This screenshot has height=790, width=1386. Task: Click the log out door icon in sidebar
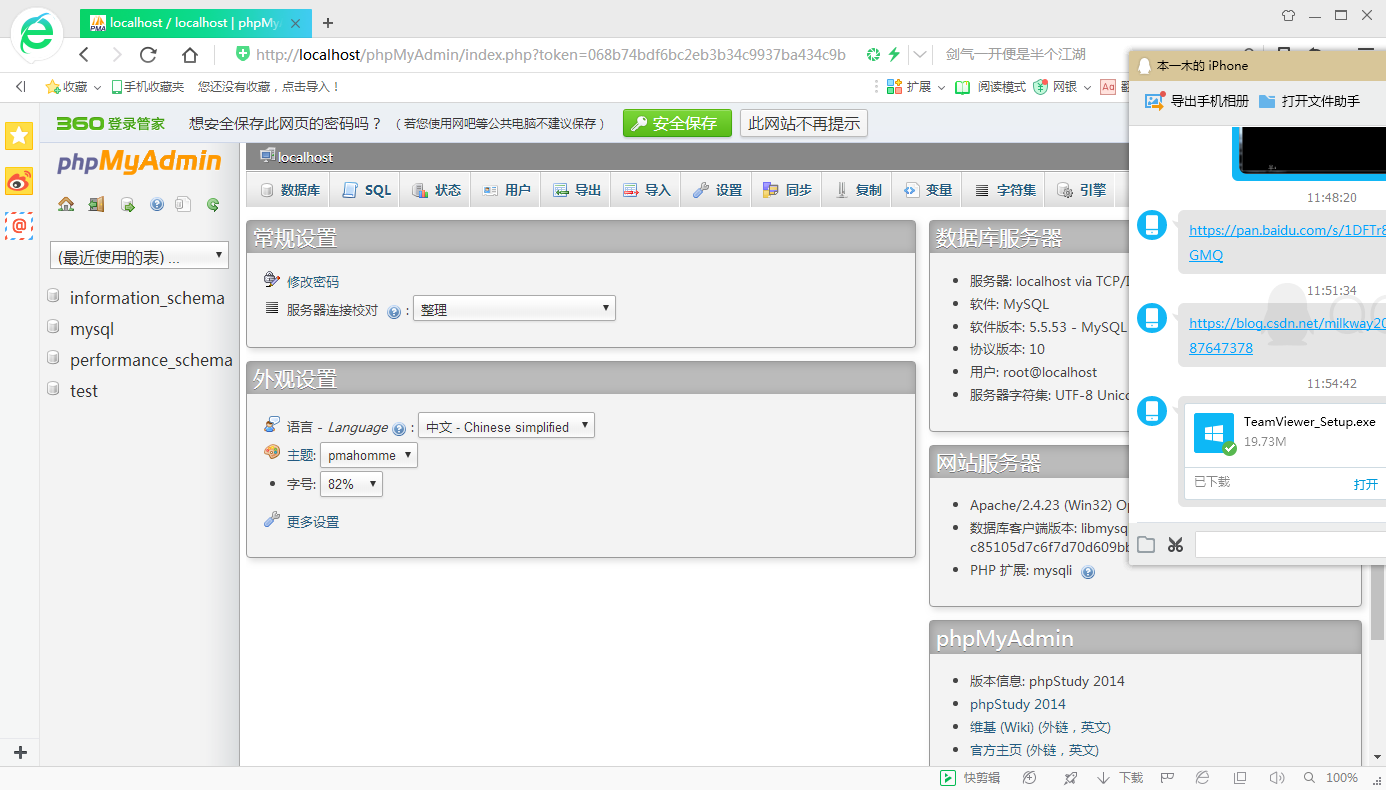pos(96,204)
